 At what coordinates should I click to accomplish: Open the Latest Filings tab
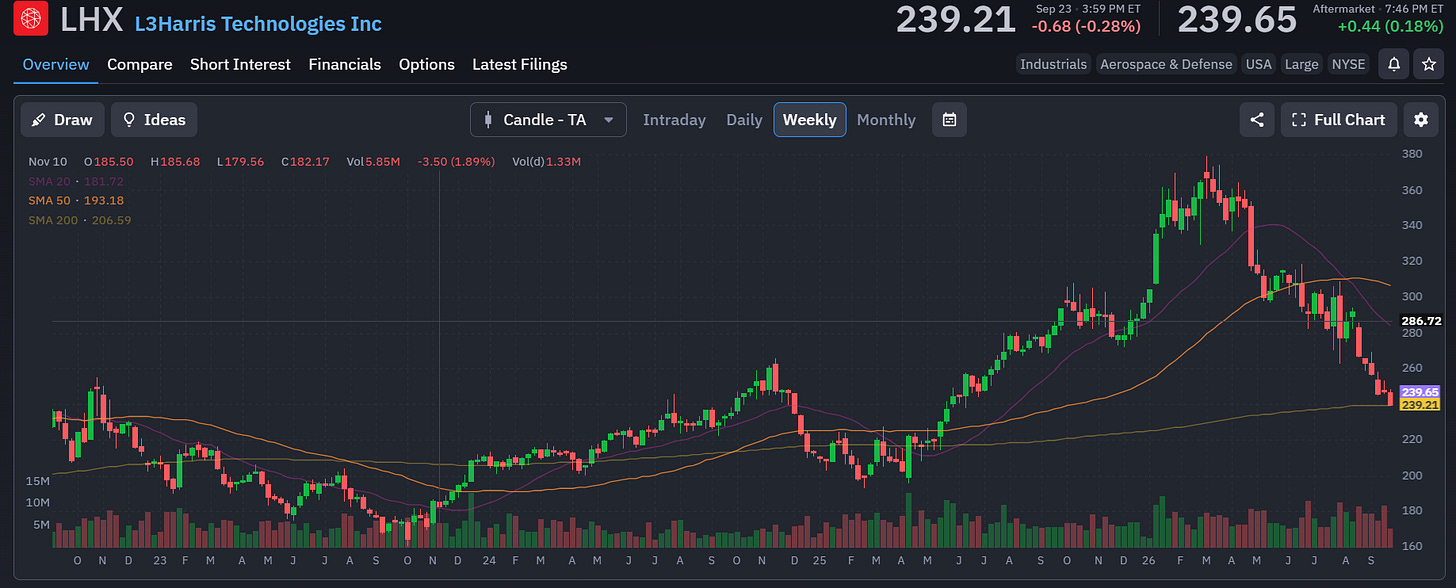pos(520,64)
